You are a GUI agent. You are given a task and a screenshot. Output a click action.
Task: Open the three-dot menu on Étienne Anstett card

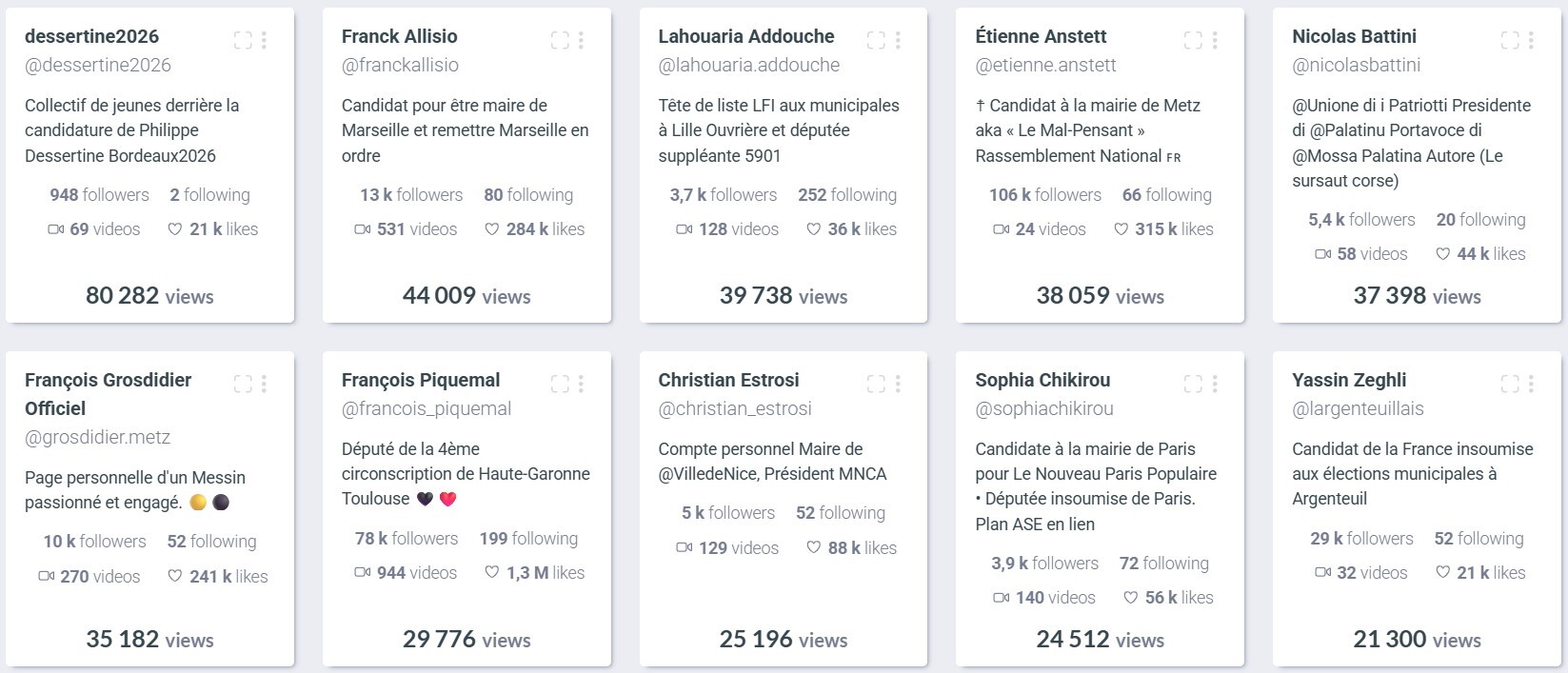click(1215, 40)
